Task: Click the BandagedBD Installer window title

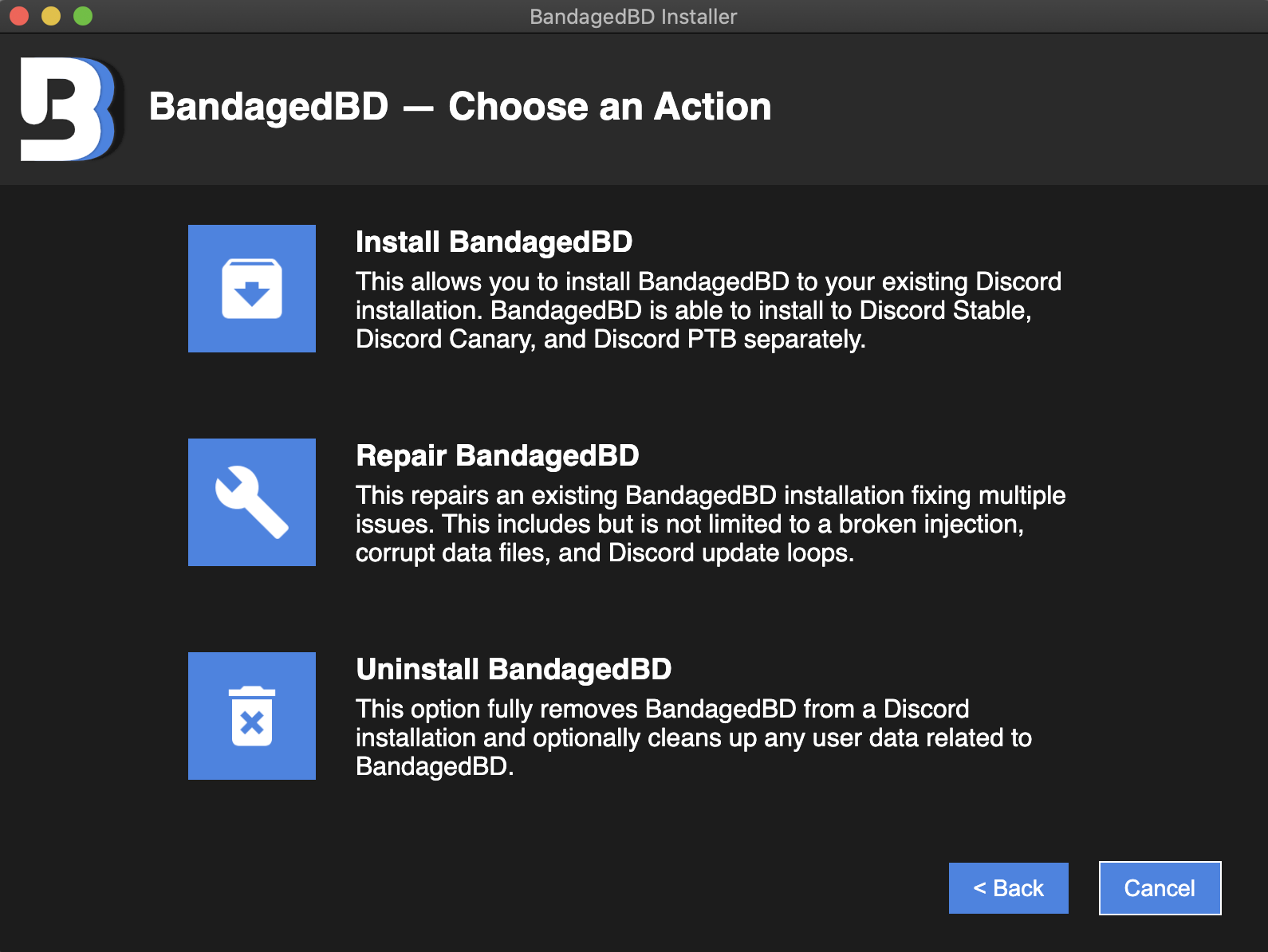Action: 634,17
